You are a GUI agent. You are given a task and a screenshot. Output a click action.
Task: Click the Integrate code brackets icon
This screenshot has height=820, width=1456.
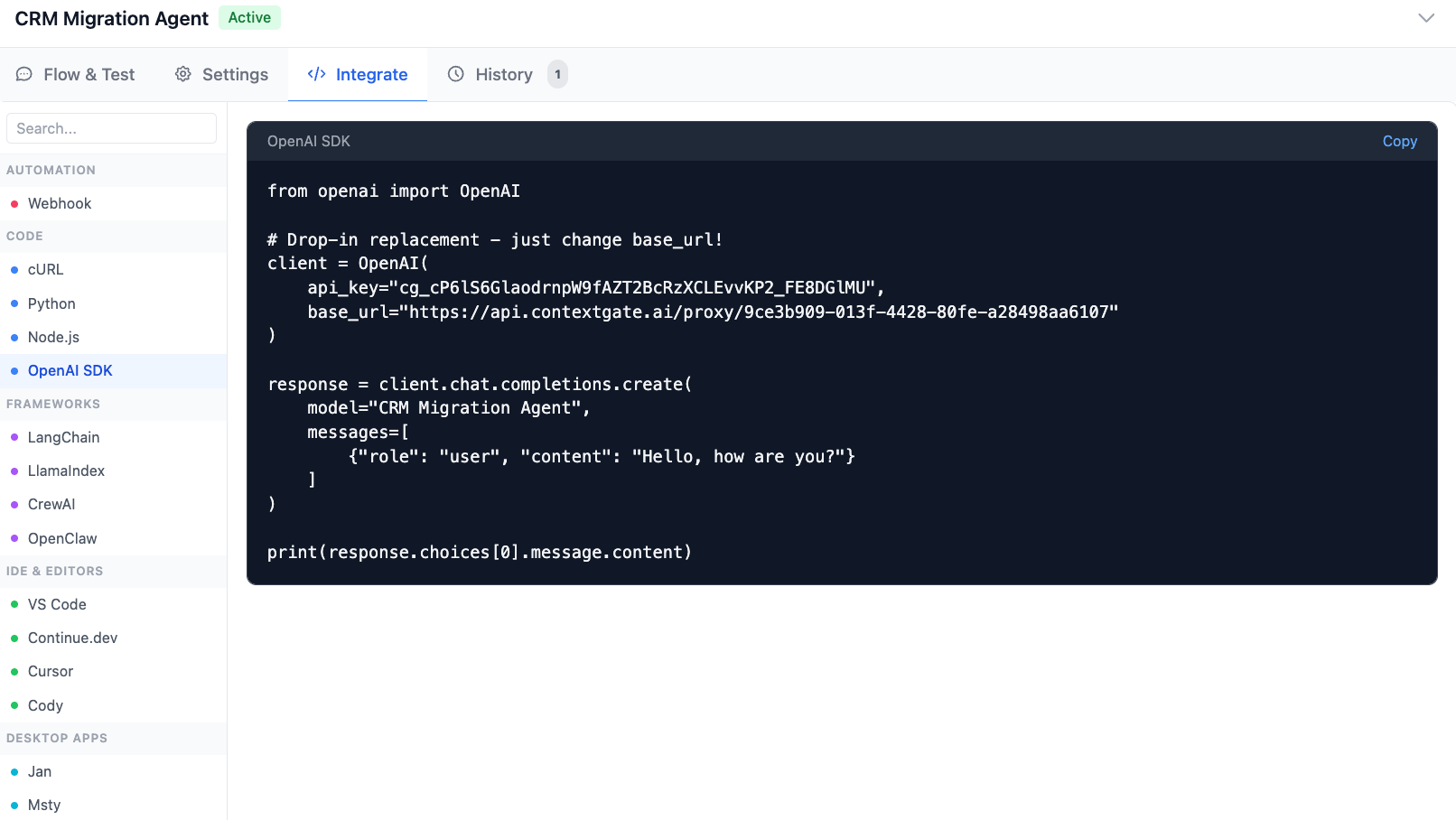point(316,74)
